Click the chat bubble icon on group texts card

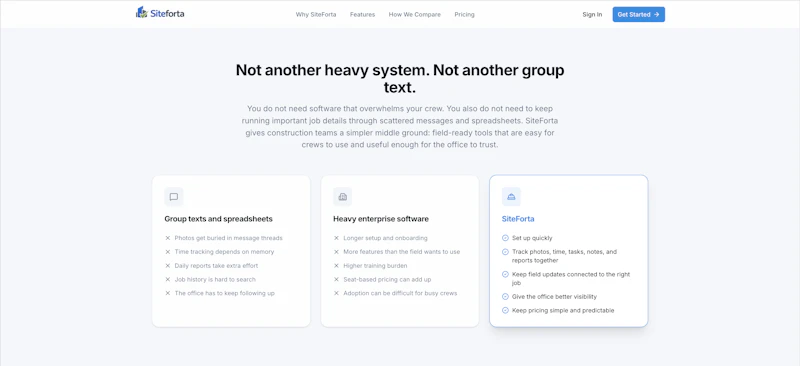tap(173, 197)
